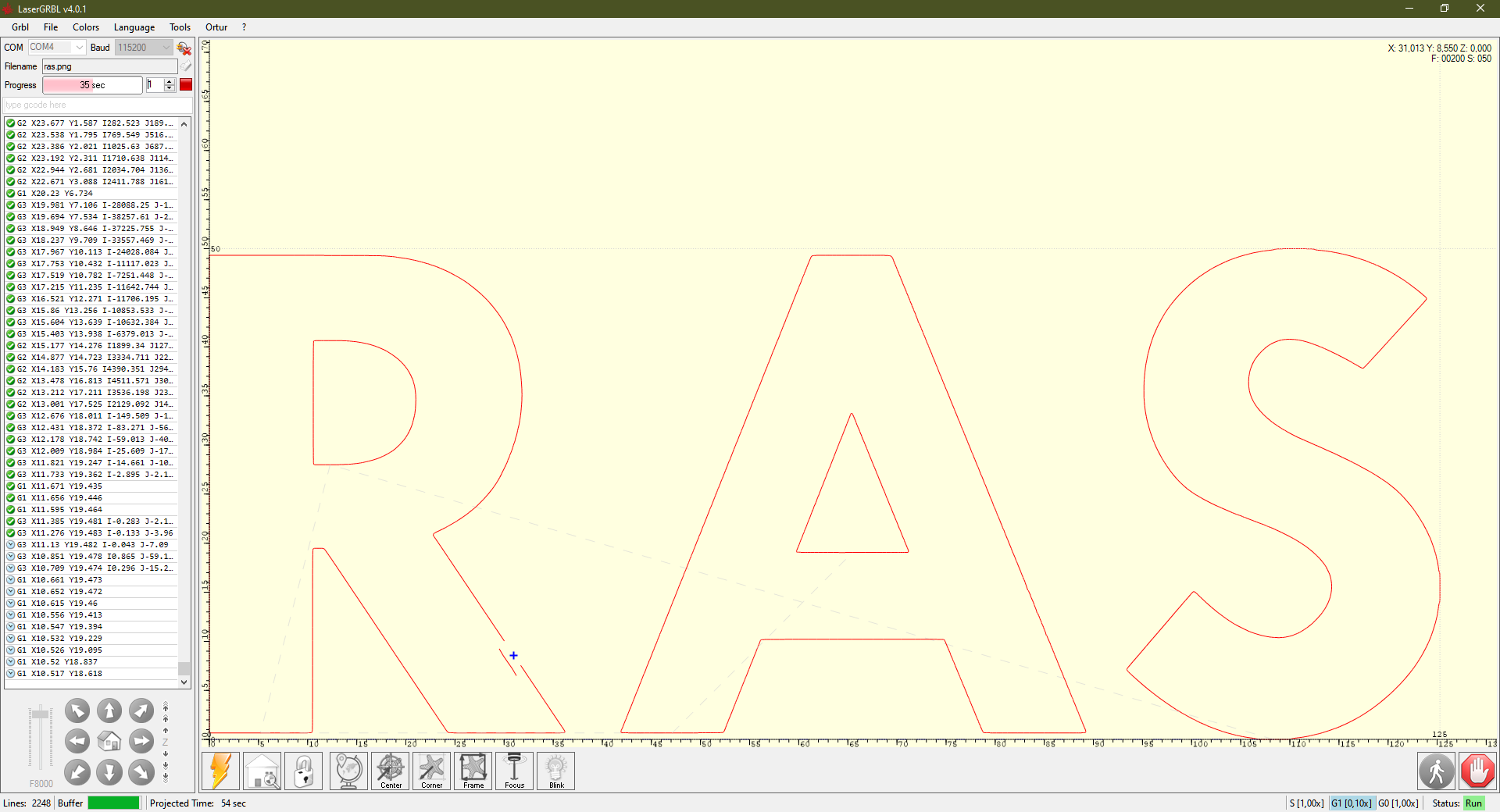Click the homing icon with house and magnifier
Viewport: 1500px width, 812px height.
tap(262, 771)
